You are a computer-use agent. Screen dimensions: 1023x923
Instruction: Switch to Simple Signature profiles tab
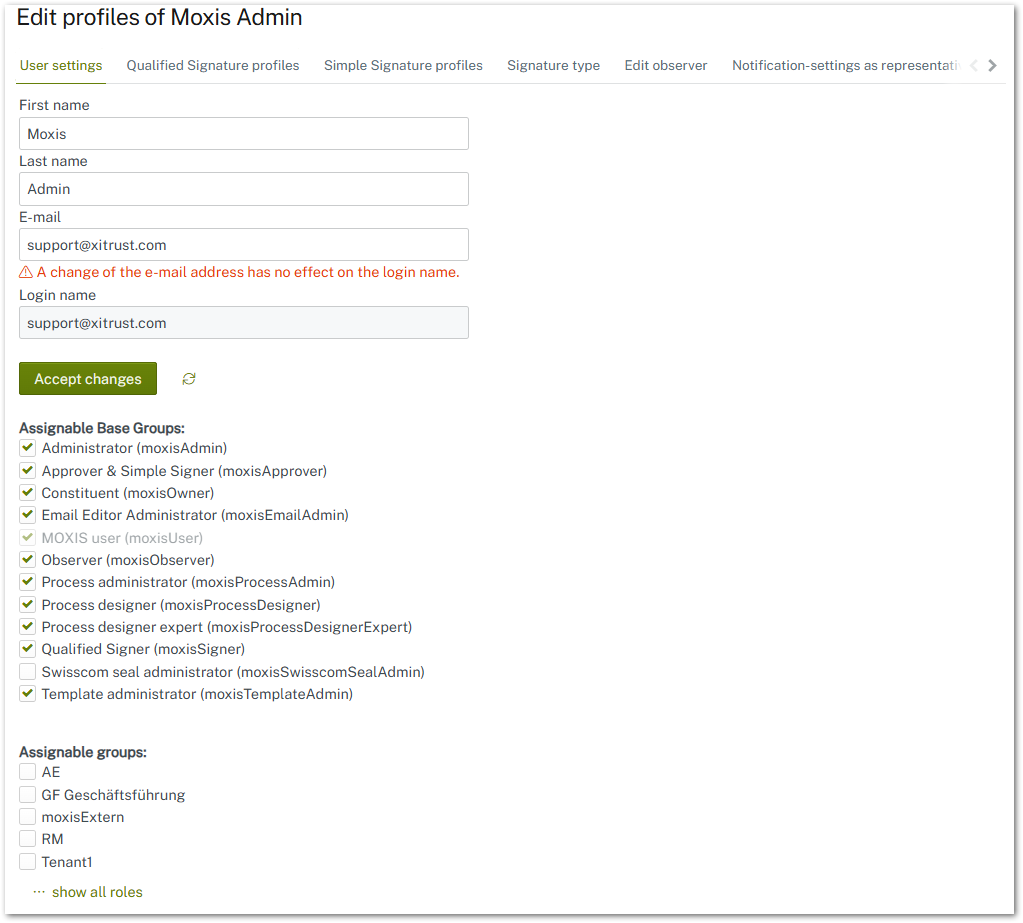point(403,66)
